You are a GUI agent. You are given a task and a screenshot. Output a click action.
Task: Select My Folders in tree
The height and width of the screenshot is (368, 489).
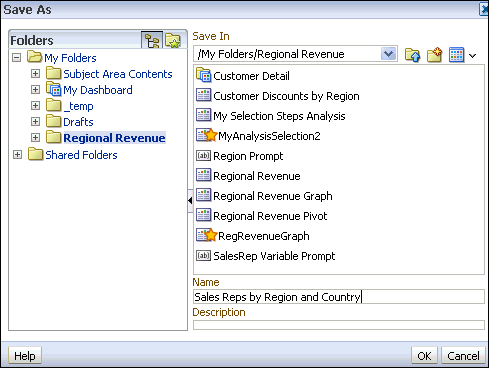click(70, 58)
